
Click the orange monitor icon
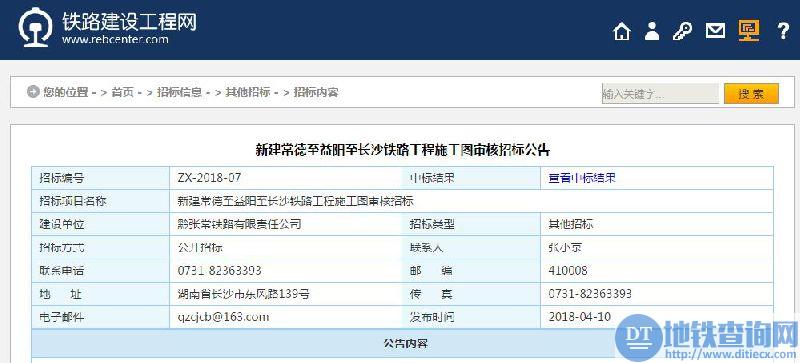pos(749,31)
